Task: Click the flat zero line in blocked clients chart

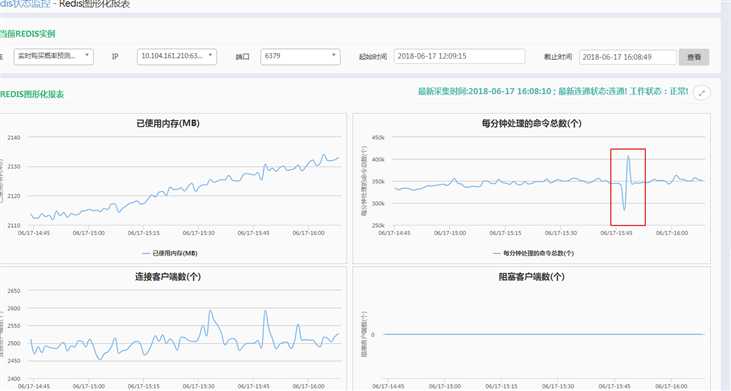Action: coord(544,334)
